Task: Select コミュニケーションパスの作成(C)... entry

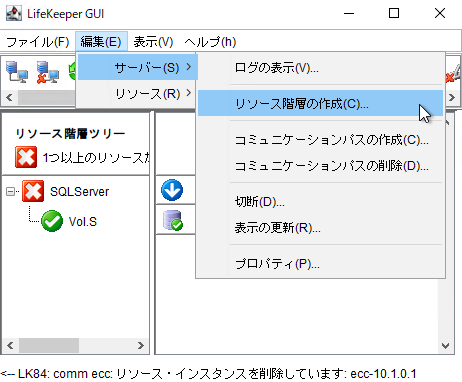Action: [320, 140]
